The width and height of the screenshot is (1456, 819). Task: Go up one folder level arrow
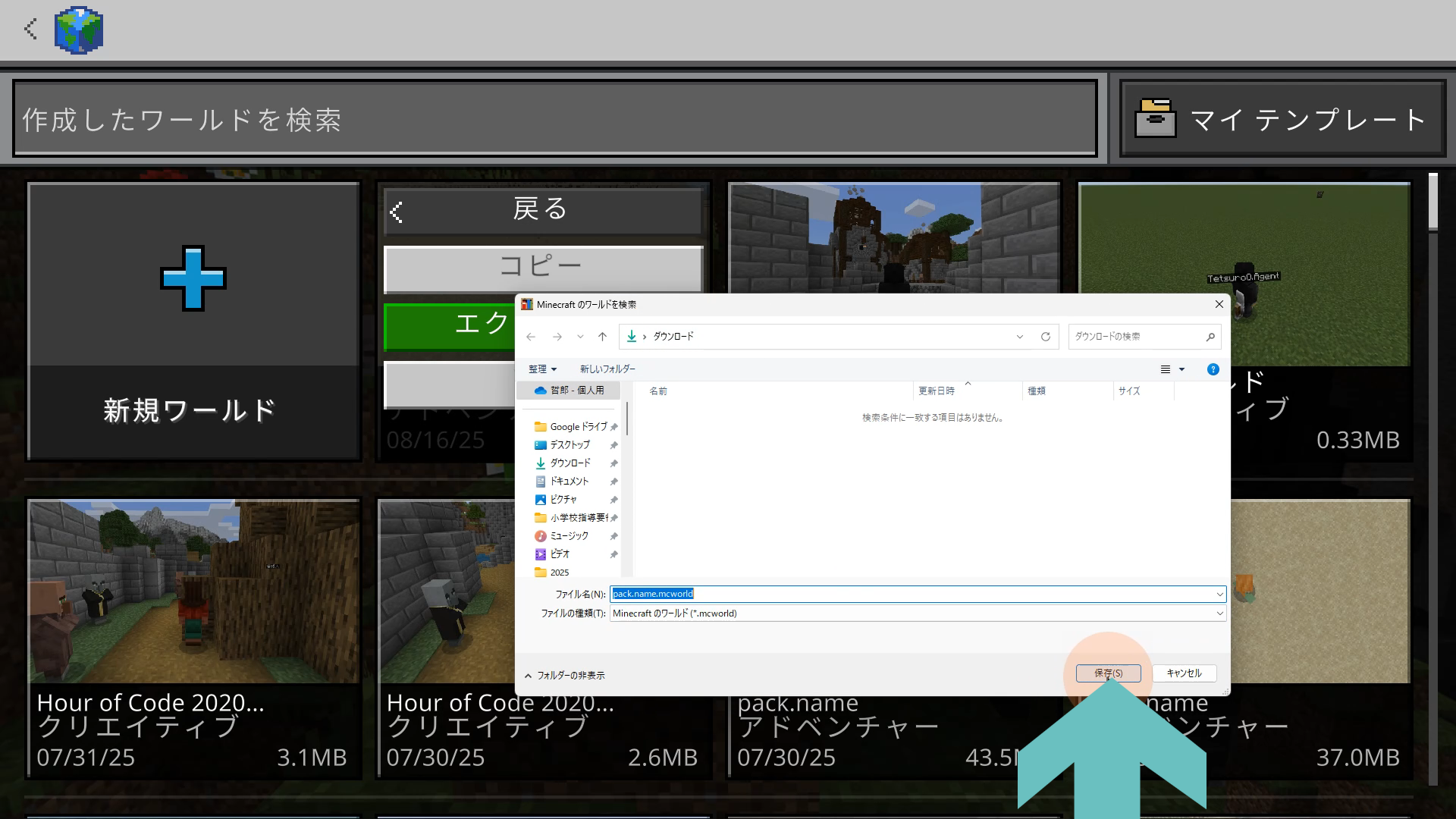tap(602, 337)
